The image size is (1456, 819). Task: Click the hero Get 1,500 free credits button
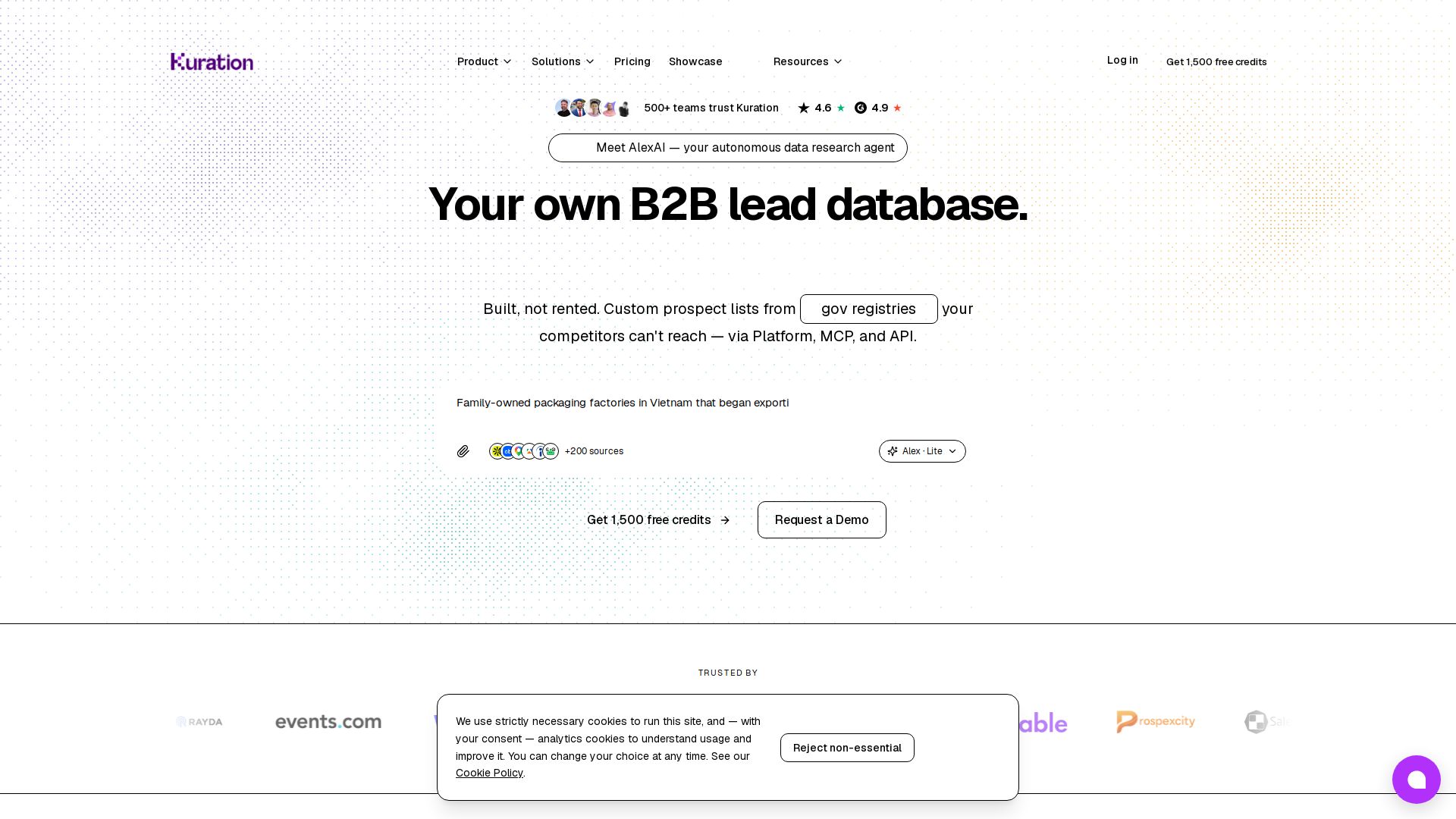click(x=658, y=520)
